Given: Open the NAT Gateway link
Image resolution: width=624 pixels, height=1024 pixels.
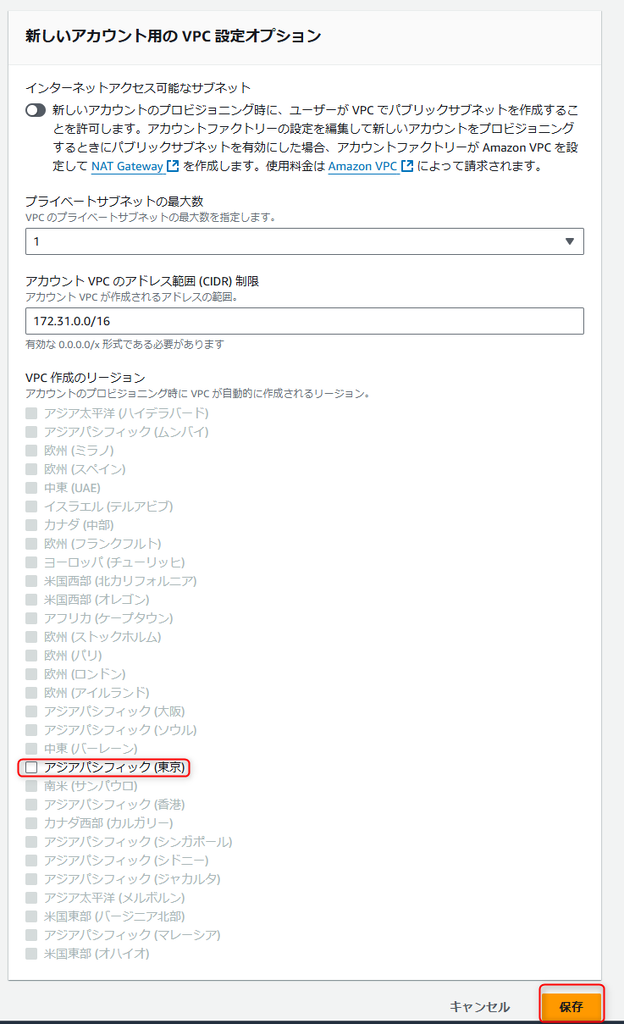Looking at the screenshot, I should point(127,166).
